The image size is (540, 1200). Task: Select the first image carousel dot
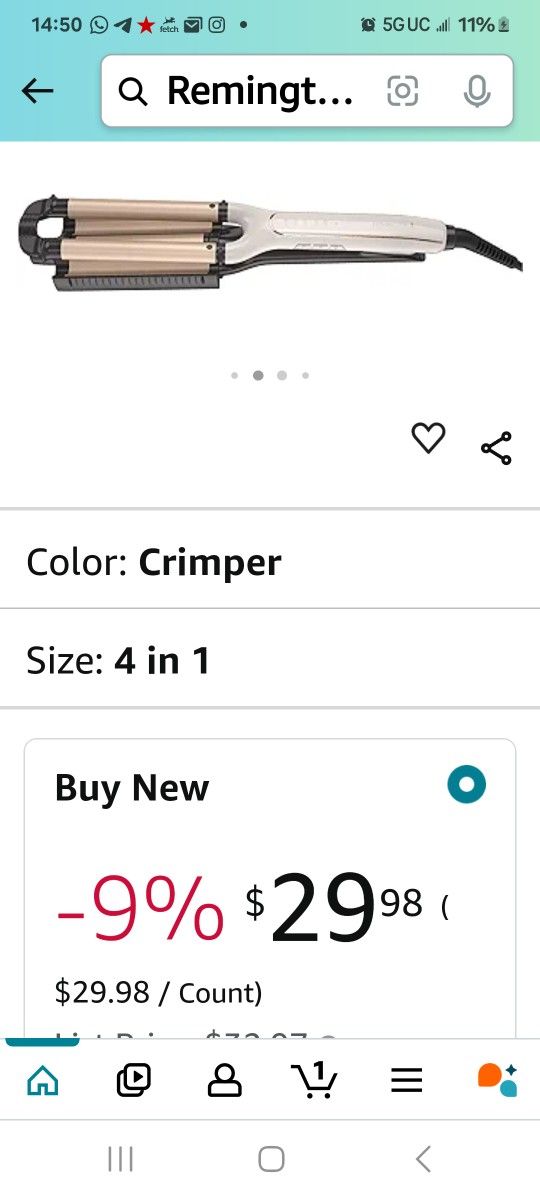coord(234,376)
